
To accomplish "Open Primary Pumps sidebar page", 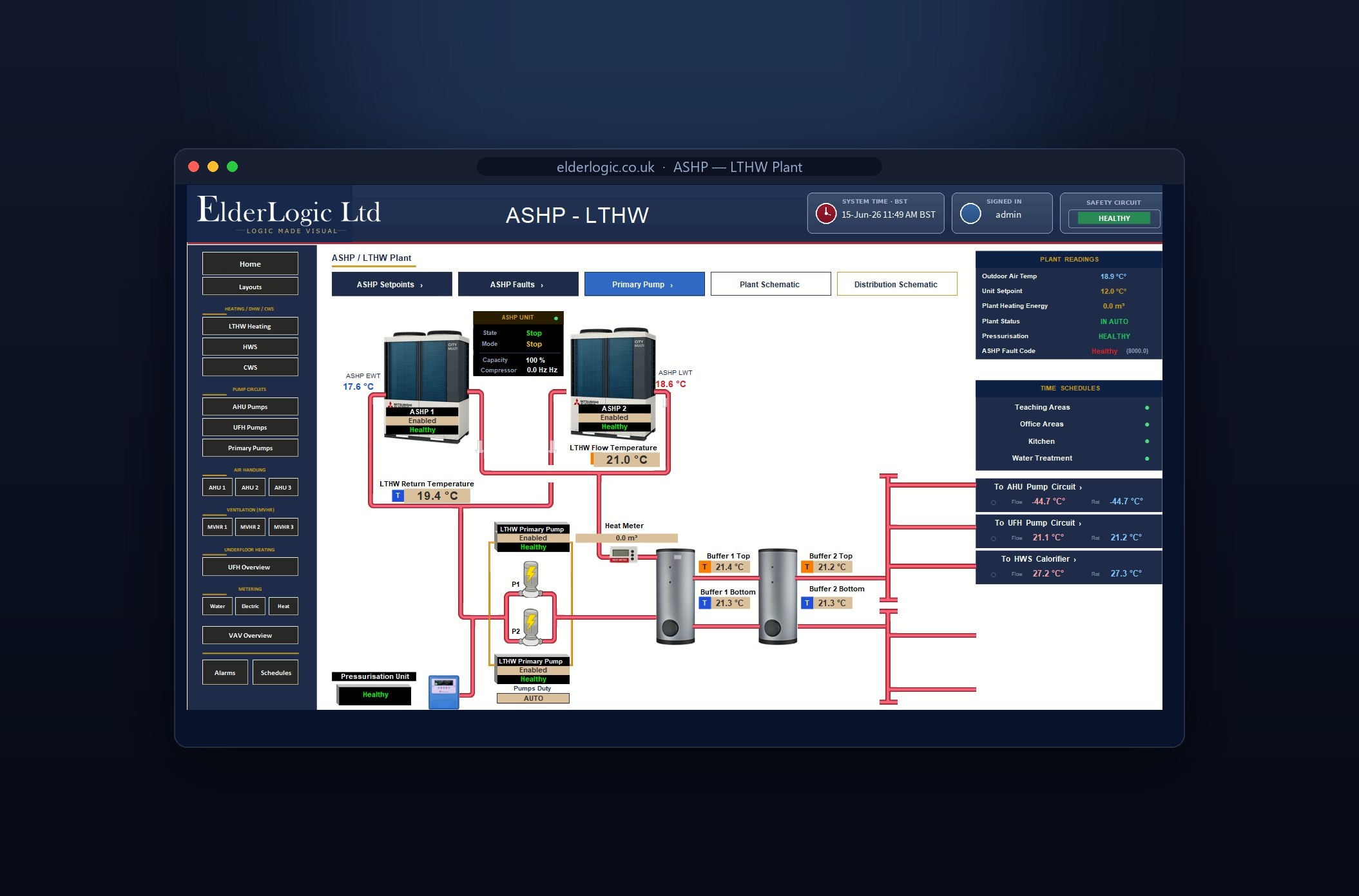I will coord(250,448).
